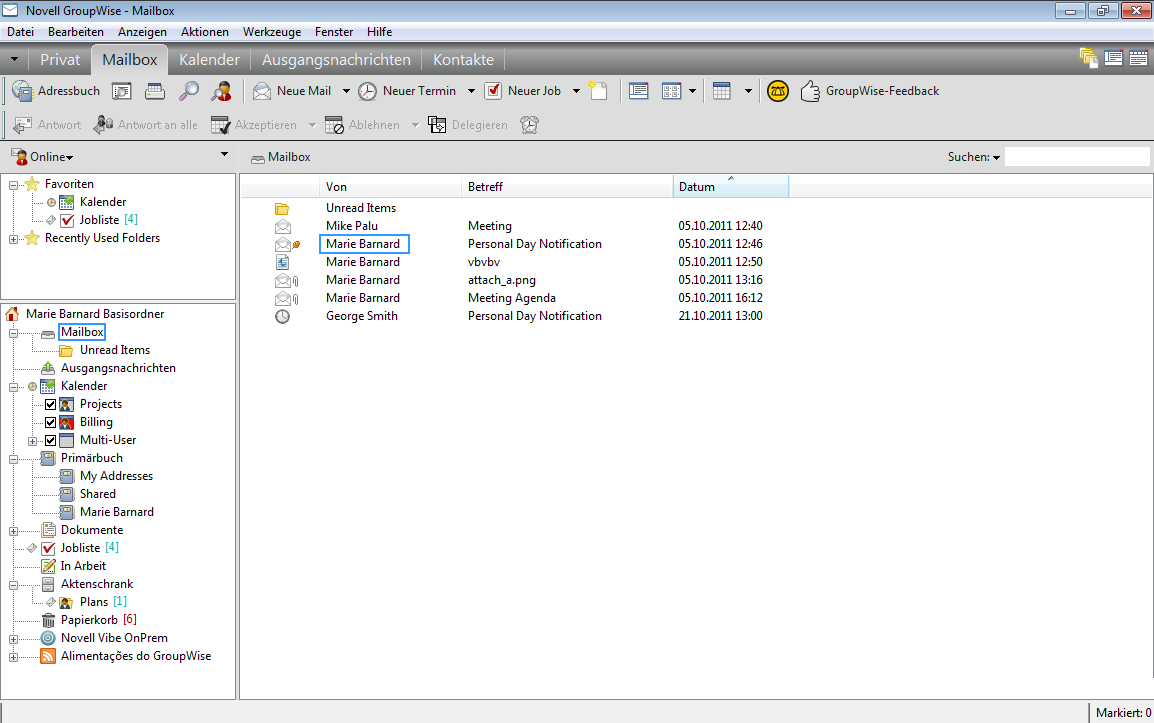This screenshot has width=1154, height=723.
Task: Click the contact search person icon
Action: (222, 91)
